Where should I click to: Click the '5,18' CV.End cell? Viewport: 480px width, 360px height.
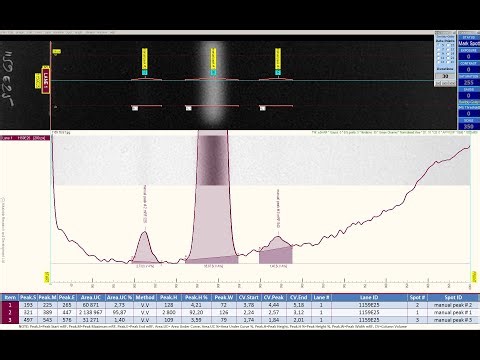click(299, 305)
